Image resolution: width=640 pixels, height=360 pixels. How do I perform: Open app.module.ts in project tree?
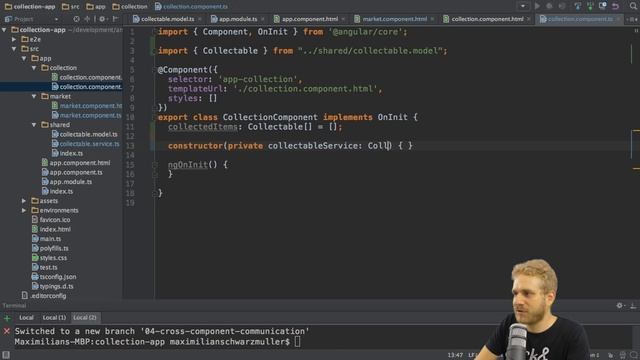tap(67, 182)
